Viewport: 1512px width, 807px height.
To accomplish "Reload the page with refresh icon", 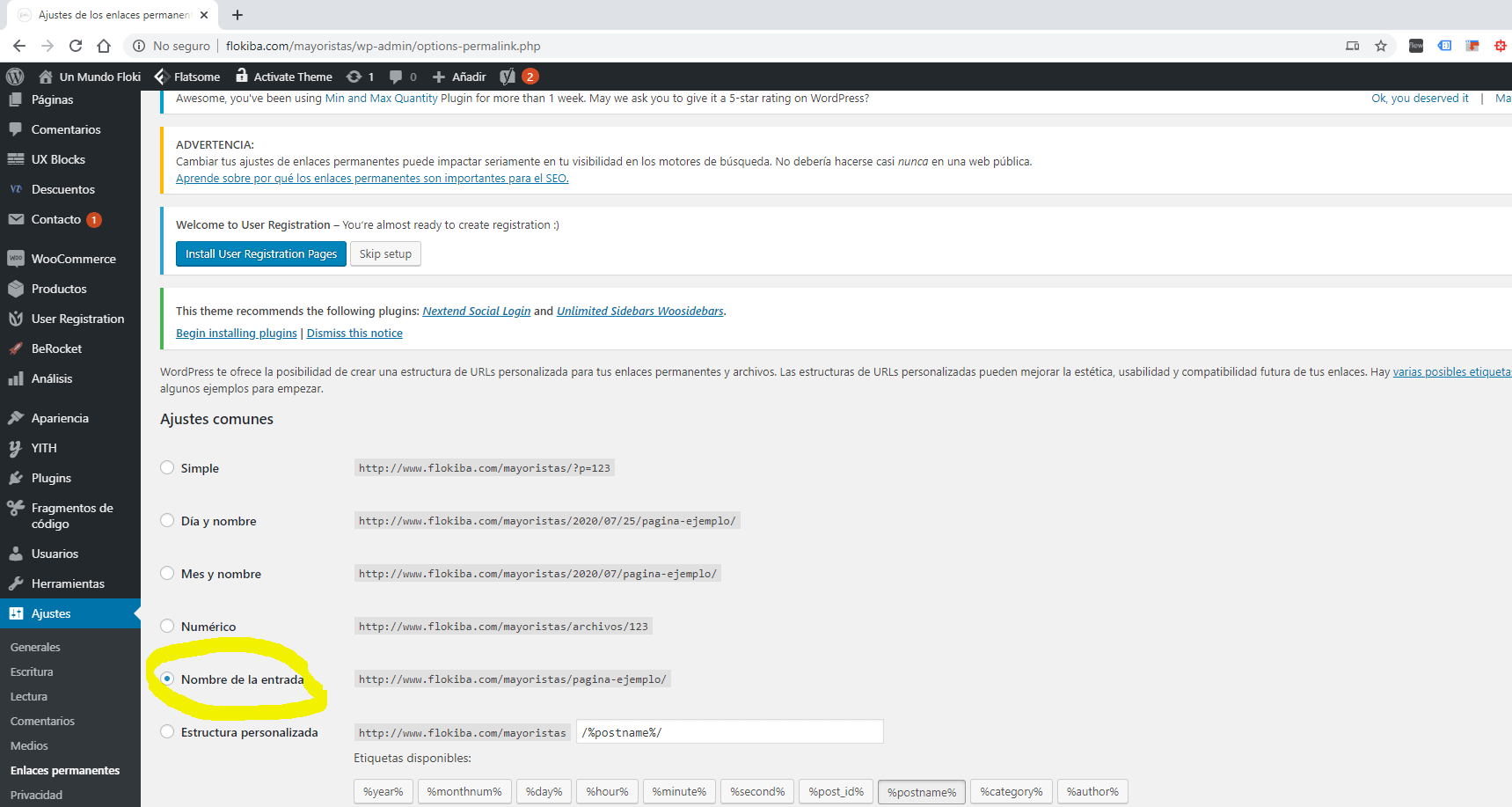I will click(x=76, y=46).
